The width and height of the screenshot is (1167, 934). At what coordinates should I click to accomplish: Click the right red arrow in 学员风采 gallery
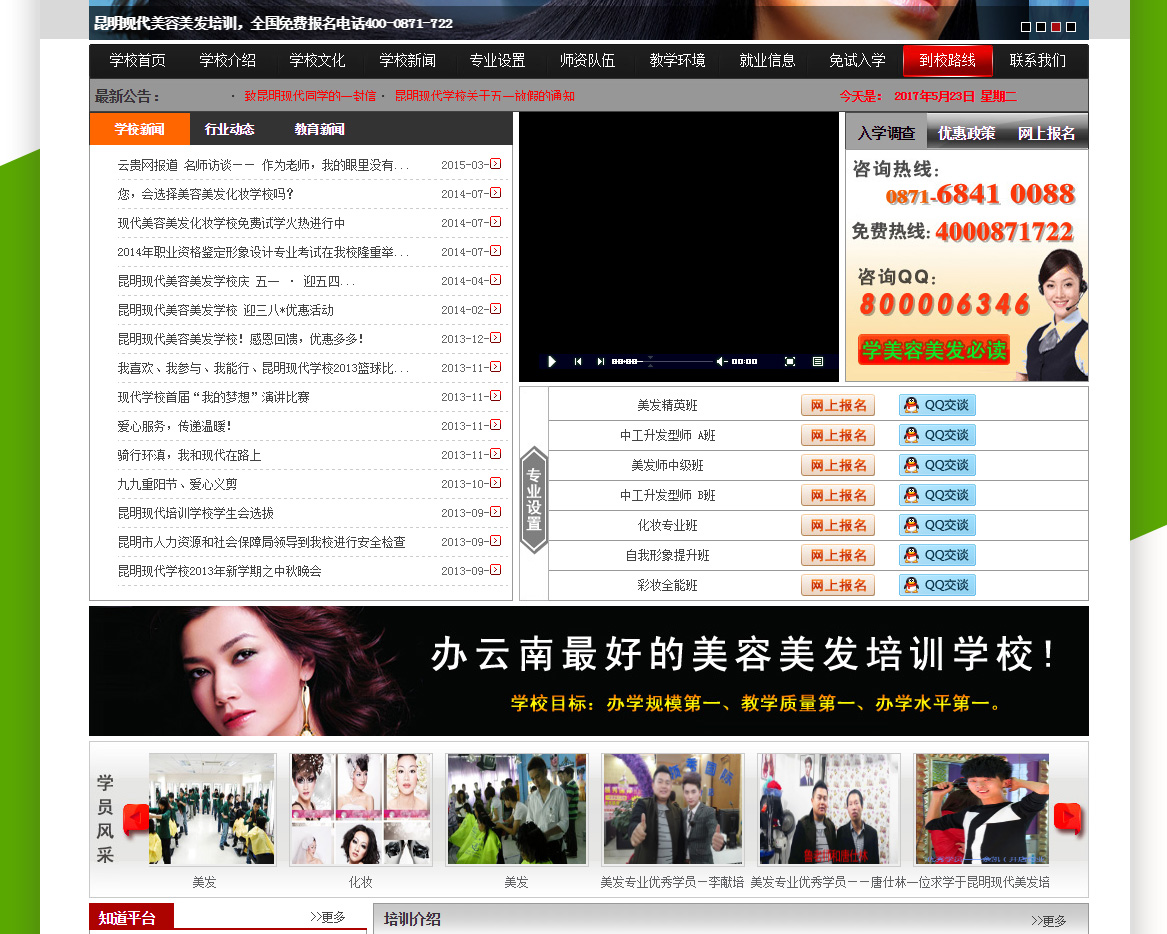(1067, 820)
